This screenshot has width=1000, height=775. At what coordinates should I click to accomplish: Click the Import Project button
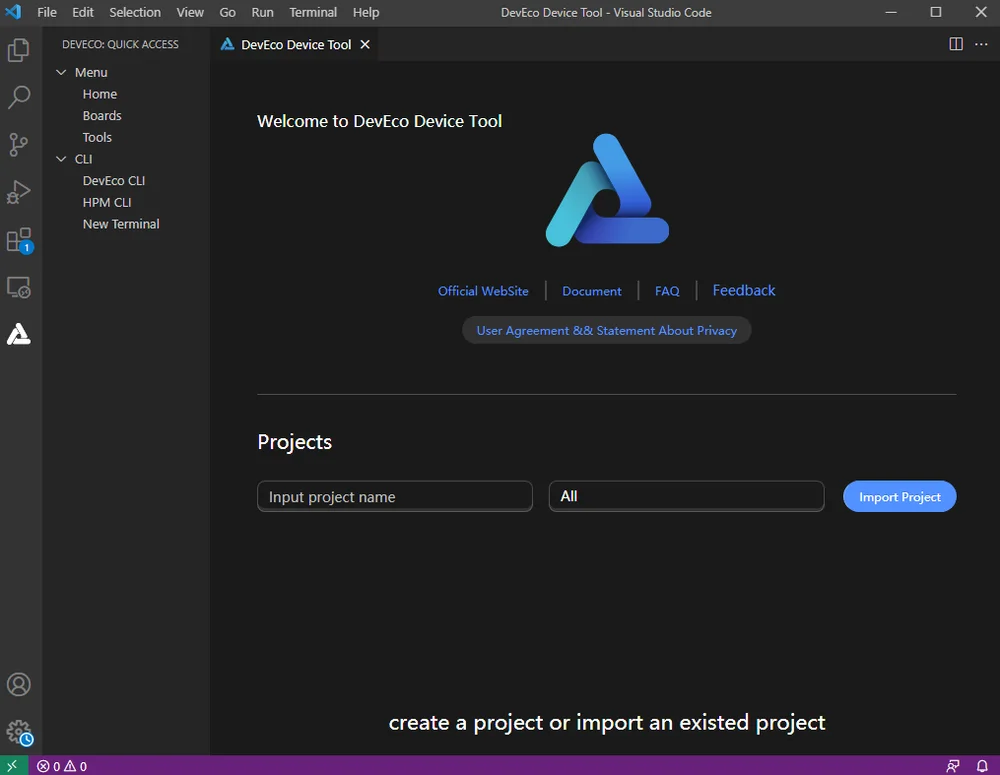coord(899,496)
